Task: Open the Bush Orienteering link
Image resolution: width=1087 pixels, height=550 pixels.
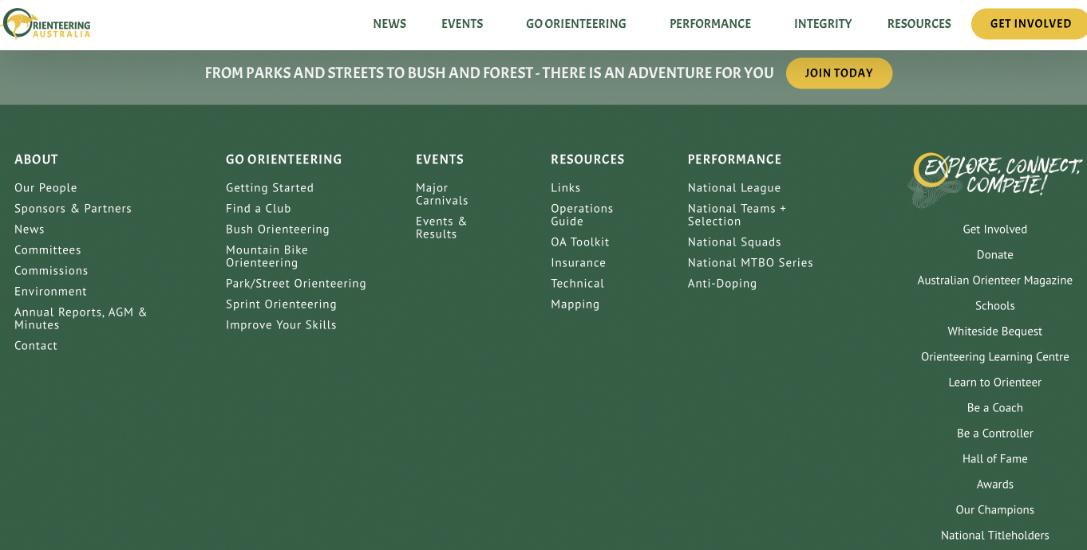Action: [x=277, y=230]
